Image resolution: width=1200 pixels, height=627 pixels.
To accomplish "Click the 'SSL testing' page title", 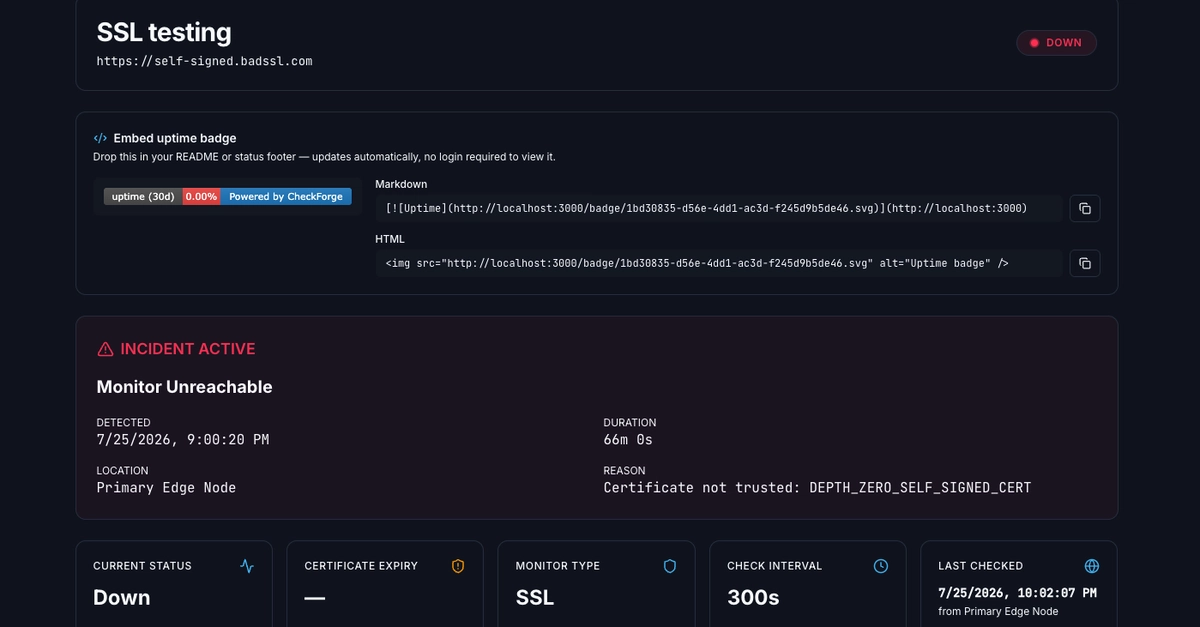I will pyautogui.click(x=164, y=32).
